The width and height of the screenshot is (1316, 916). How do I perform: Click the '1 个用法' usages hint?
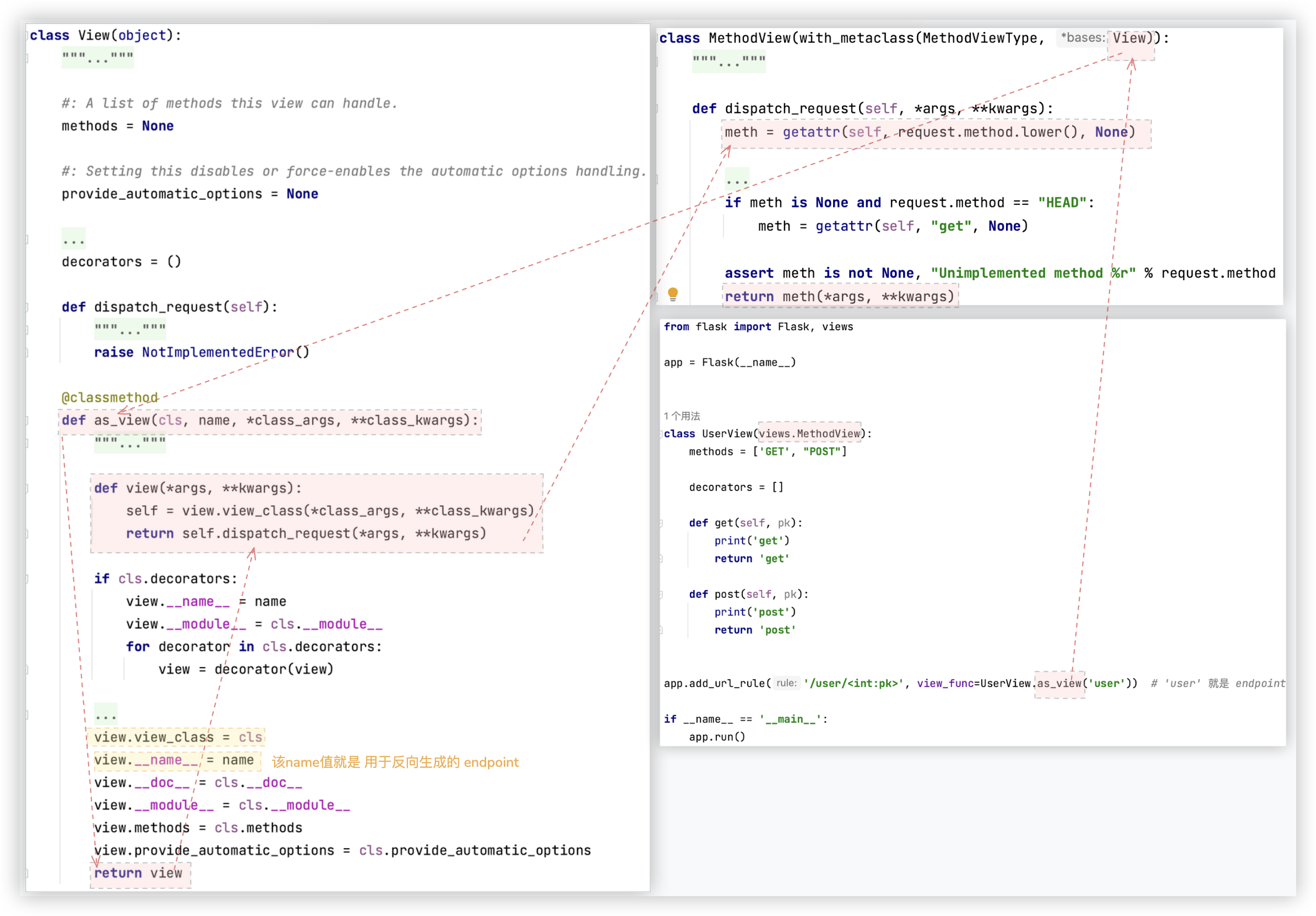pos(682,416)
